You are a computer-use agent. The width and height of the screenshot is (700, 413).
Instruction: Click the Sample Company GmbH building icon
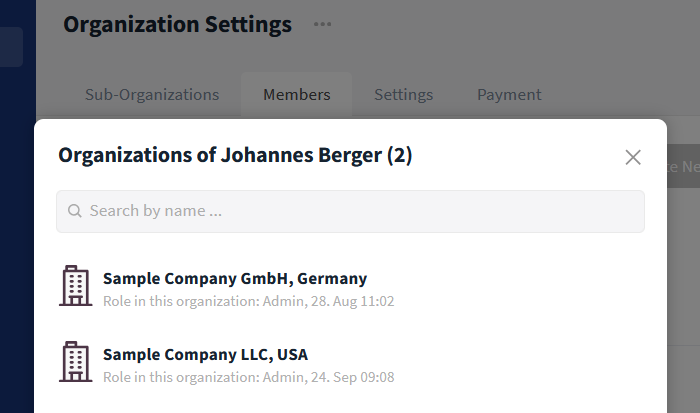pyautogui.click(x=75, y=286)
